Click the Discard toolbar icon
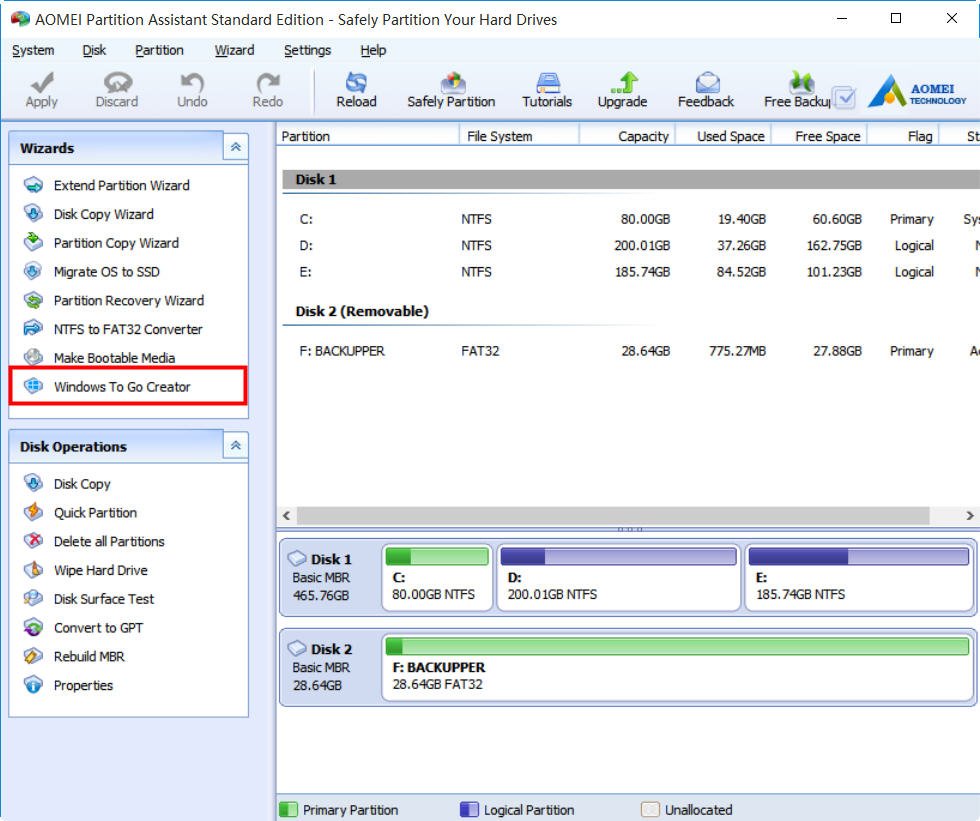This screenshot has width=980, height=821. [x=117, y=82]
